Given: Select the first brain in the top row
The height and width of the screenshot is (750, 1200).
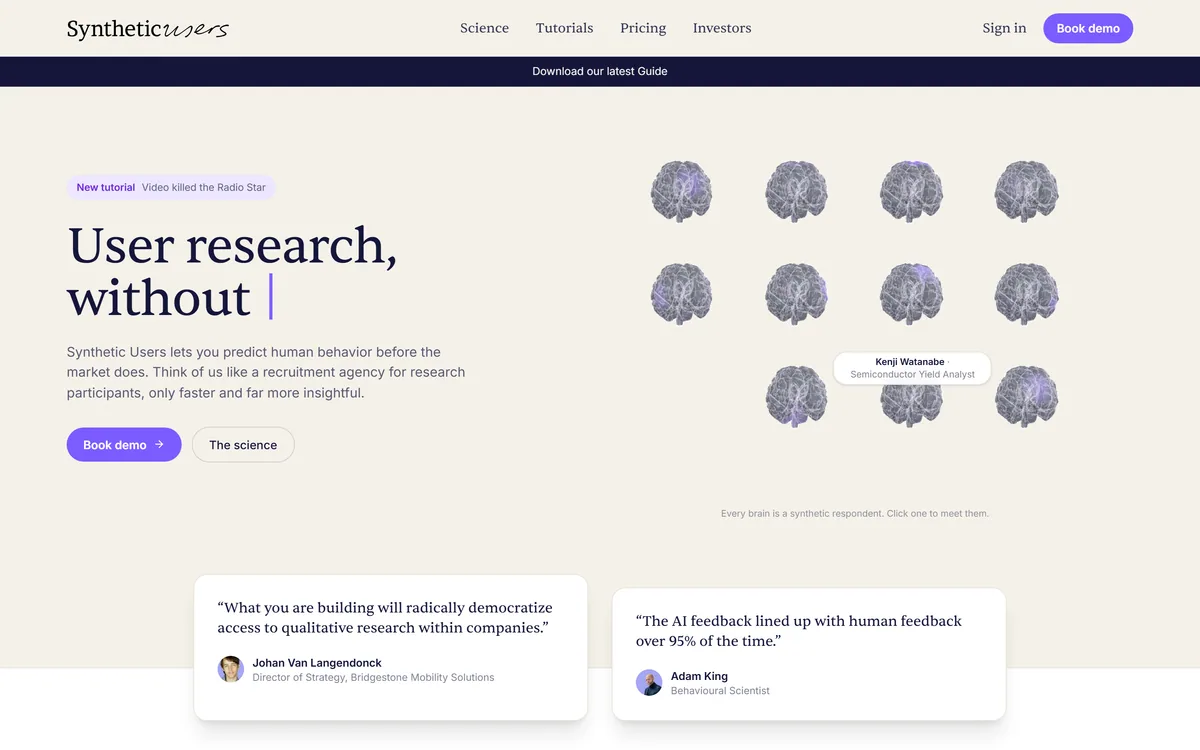Looking at the screenshot, I should (x=681, y=191).
